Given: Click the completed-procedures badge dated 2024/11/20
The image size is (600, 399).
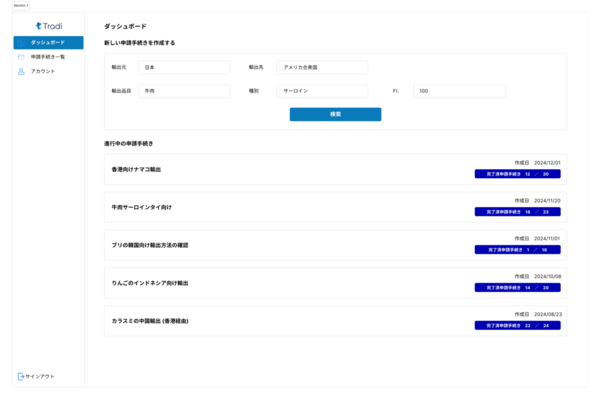Looking at the screenshot, I should pyautogui.click(x=517, y=212).
